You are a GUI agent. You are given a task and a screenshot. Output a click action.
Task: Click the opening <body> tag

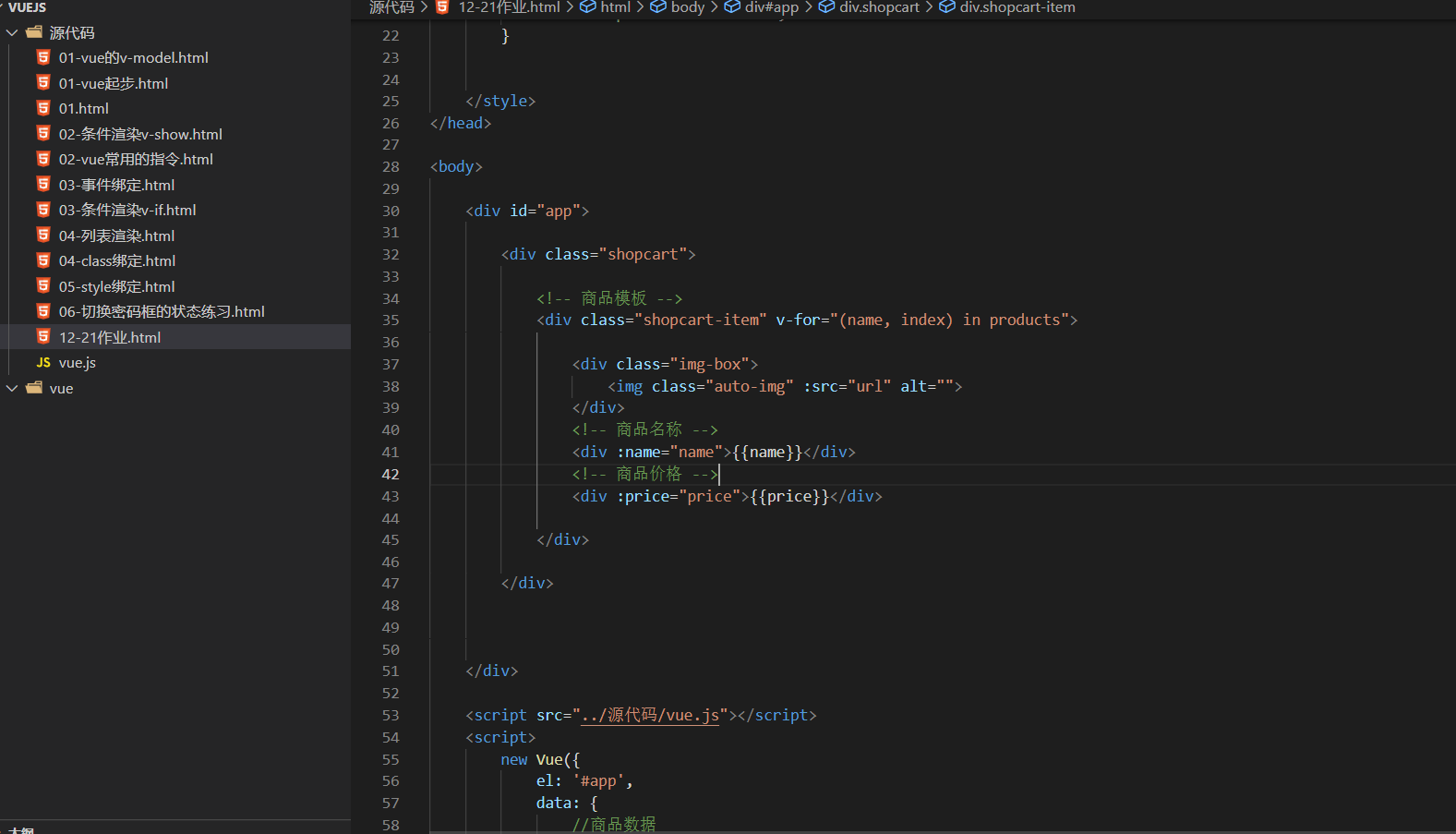[x=456, y=166]
